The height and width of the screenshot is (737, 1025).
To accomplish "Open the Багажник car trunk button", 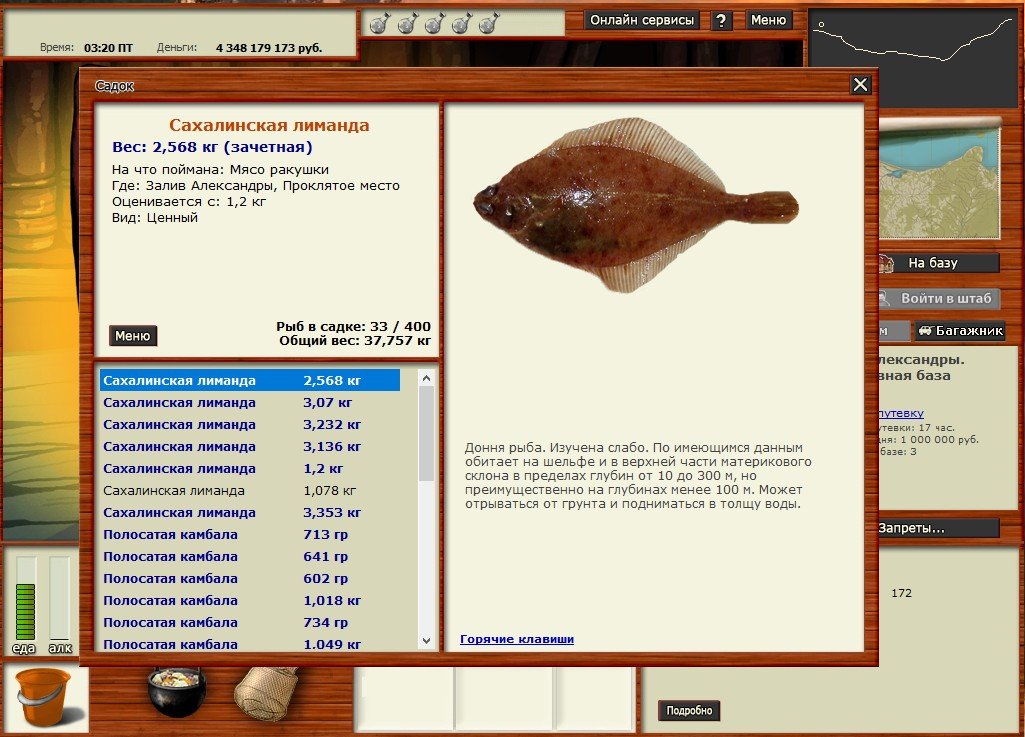I will tap(960, 331).
